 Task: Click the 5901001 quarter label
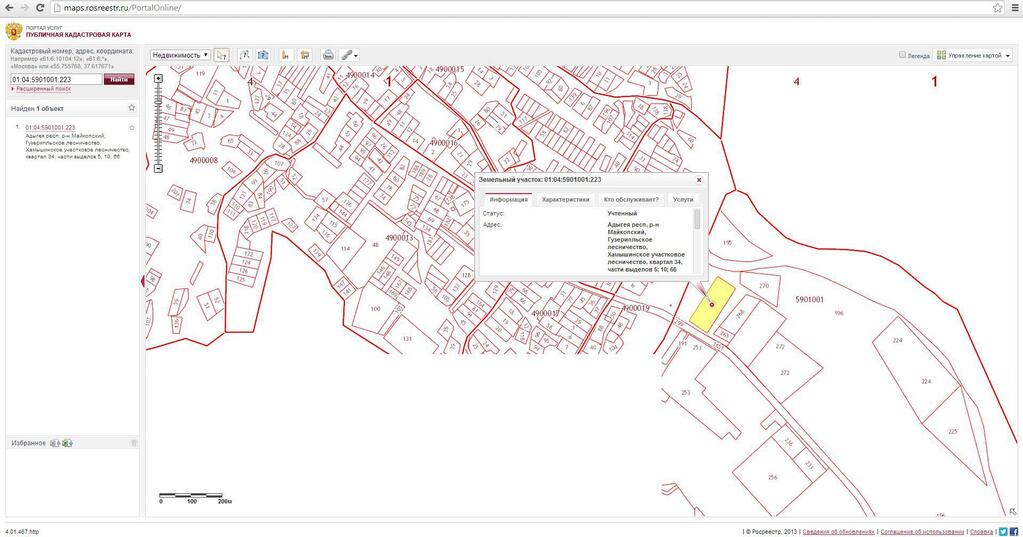809,299
